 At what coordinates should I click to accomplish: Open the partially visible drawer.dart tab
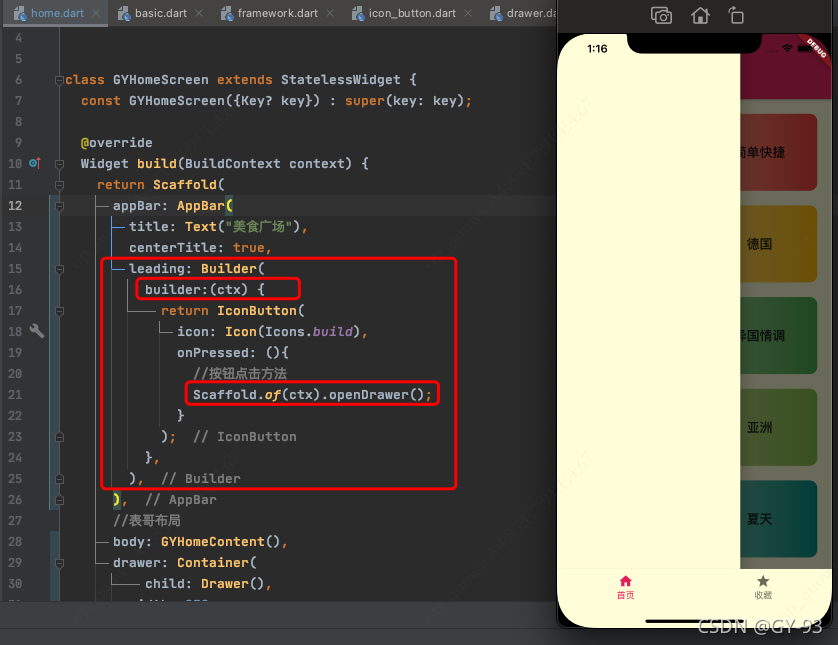click(523, 13)
